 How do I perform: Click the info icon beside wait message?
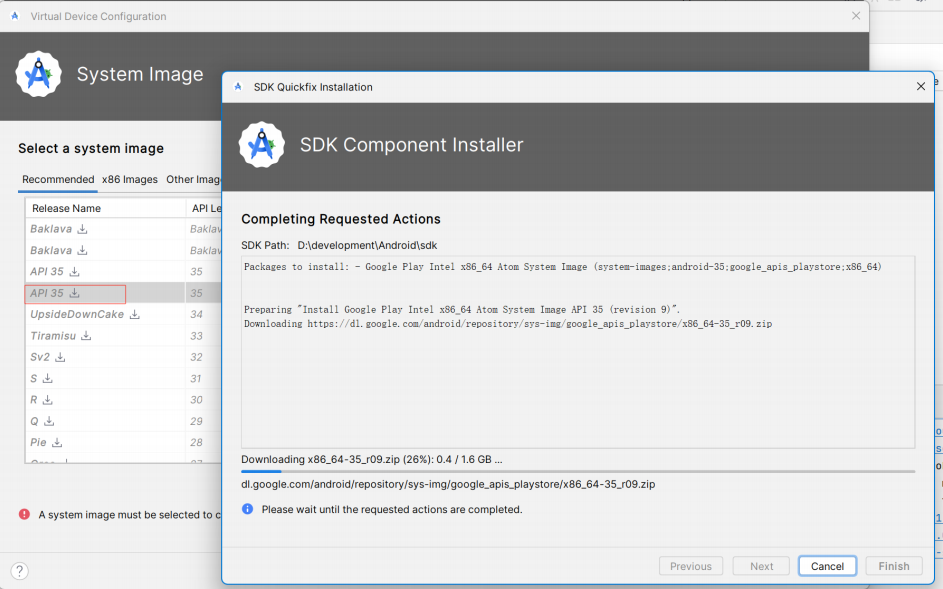click(247, 509)
